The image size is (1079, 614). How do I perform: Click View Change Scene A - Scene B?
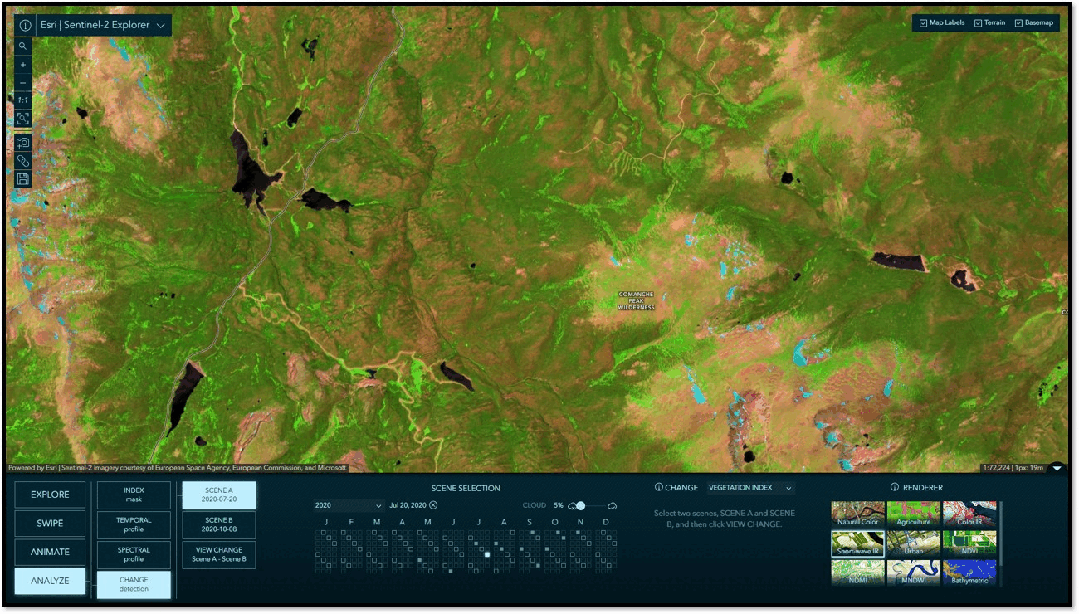coord(218,554)
